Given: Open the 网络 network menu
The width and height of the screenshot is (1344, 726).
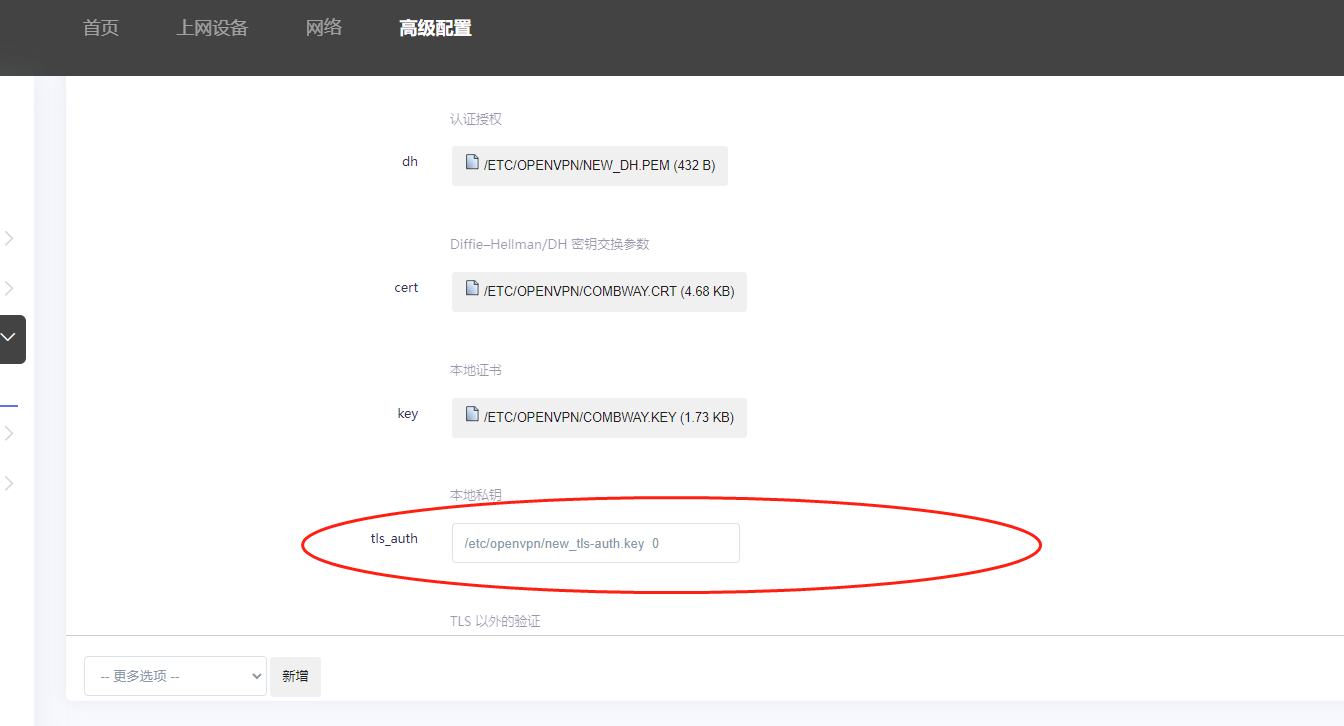Looking at the screenshot, I should pos(324,28).
